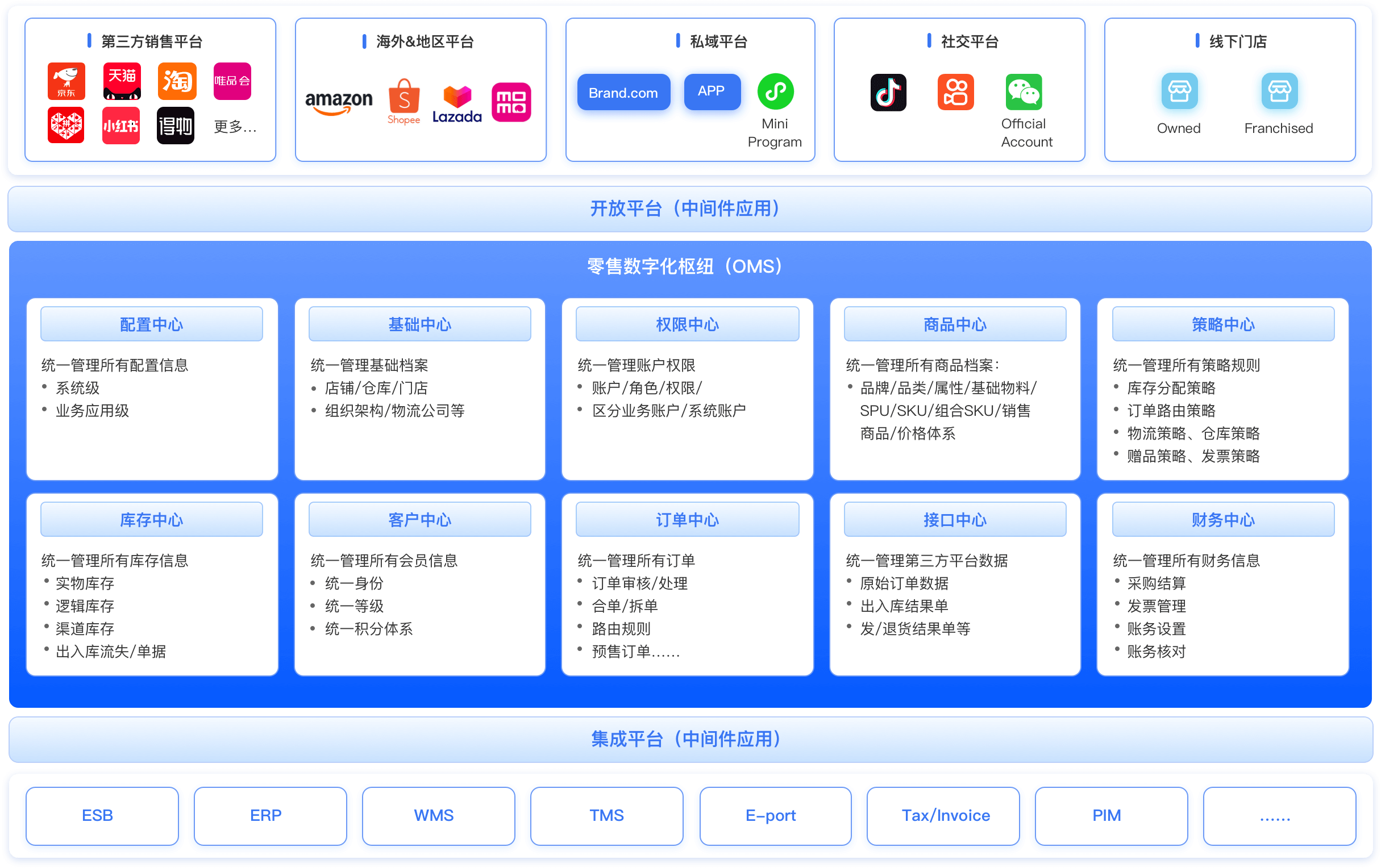Open the TikTok/Douyin icon
1381x868 pixels.
[888, 91]
